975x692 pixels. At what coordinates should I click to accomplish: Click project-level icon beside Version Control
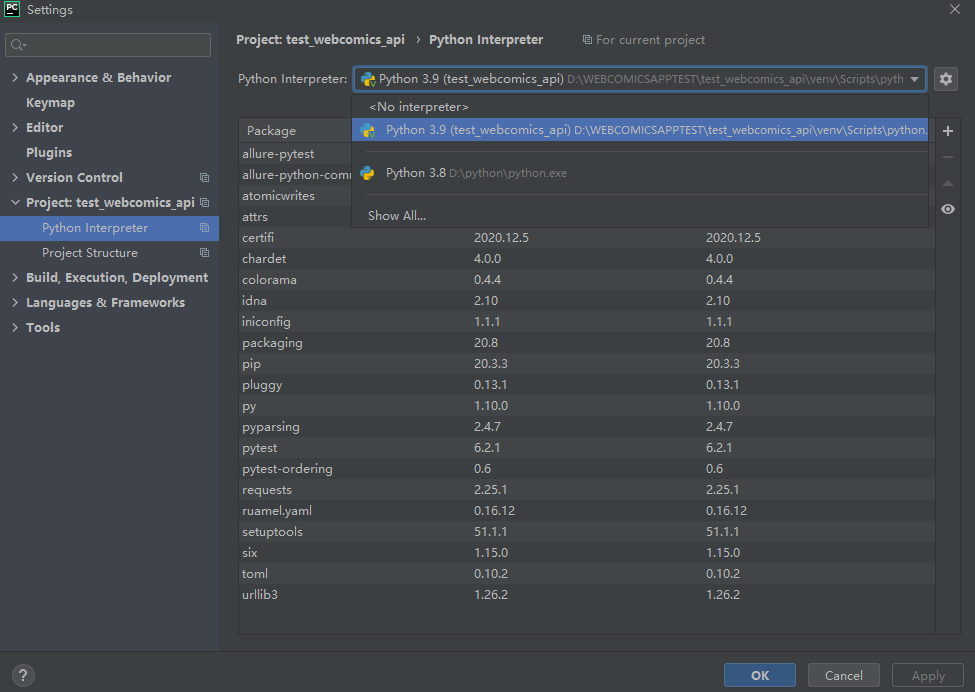click(x=204, y=178)
